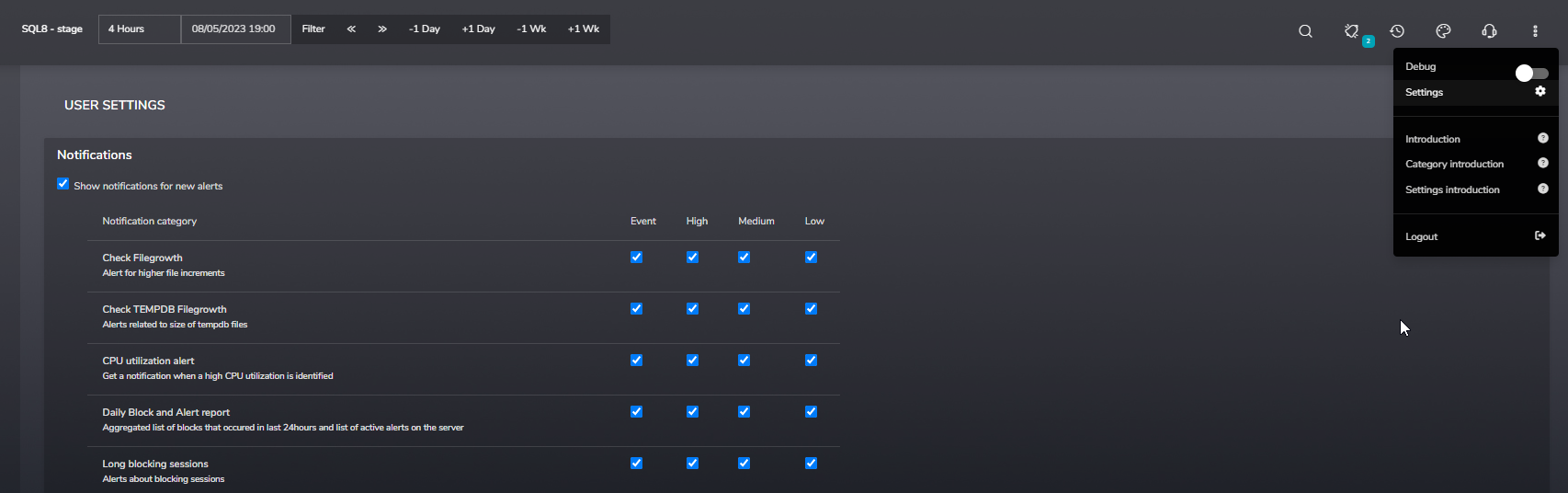Open the color theme palette icon
Viewport: 1568px width, 493px height.
(x=1443, y=31)
